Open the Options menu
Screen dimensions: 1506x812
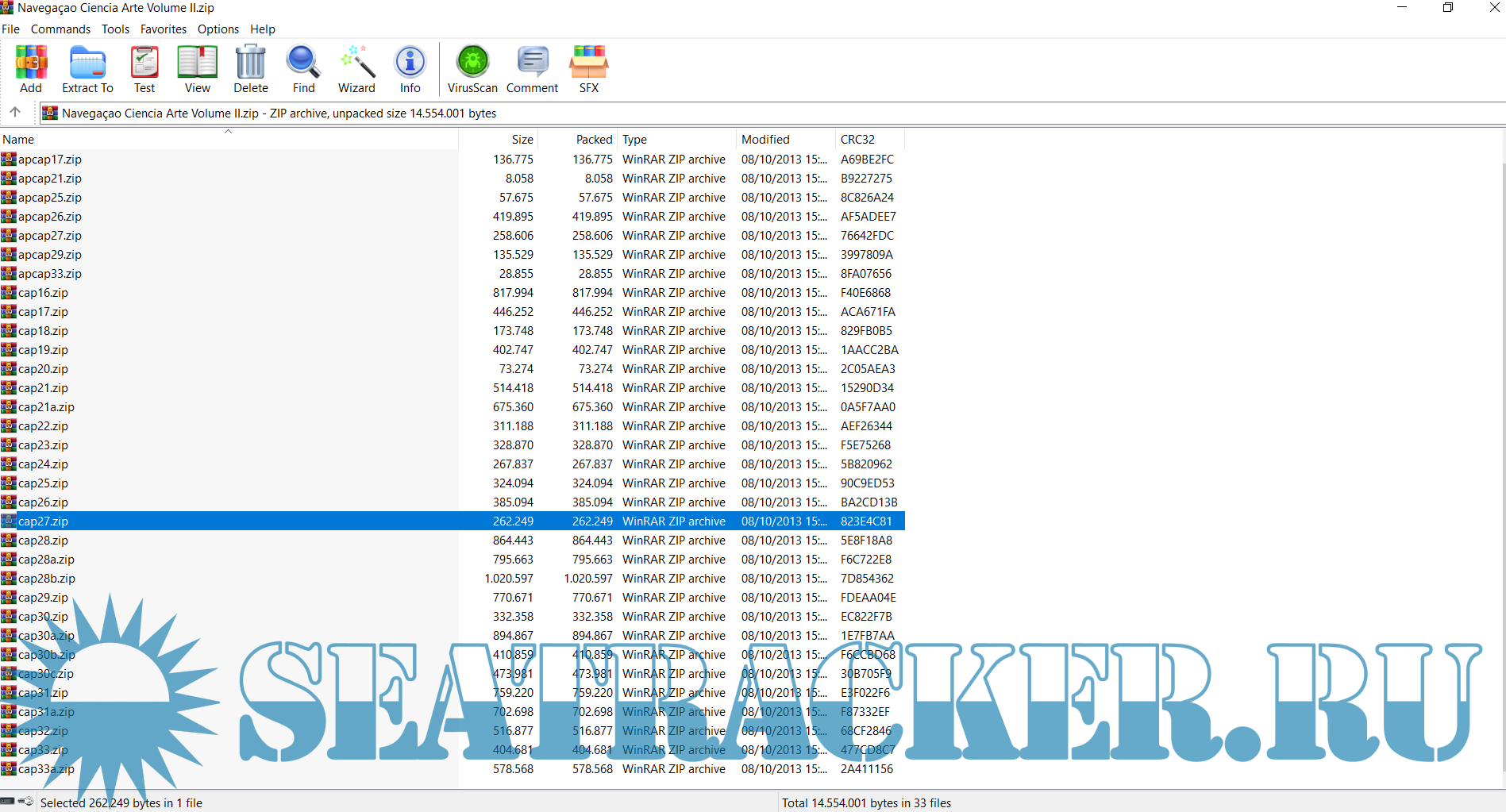pyautogui.click(x=218, y=29)
